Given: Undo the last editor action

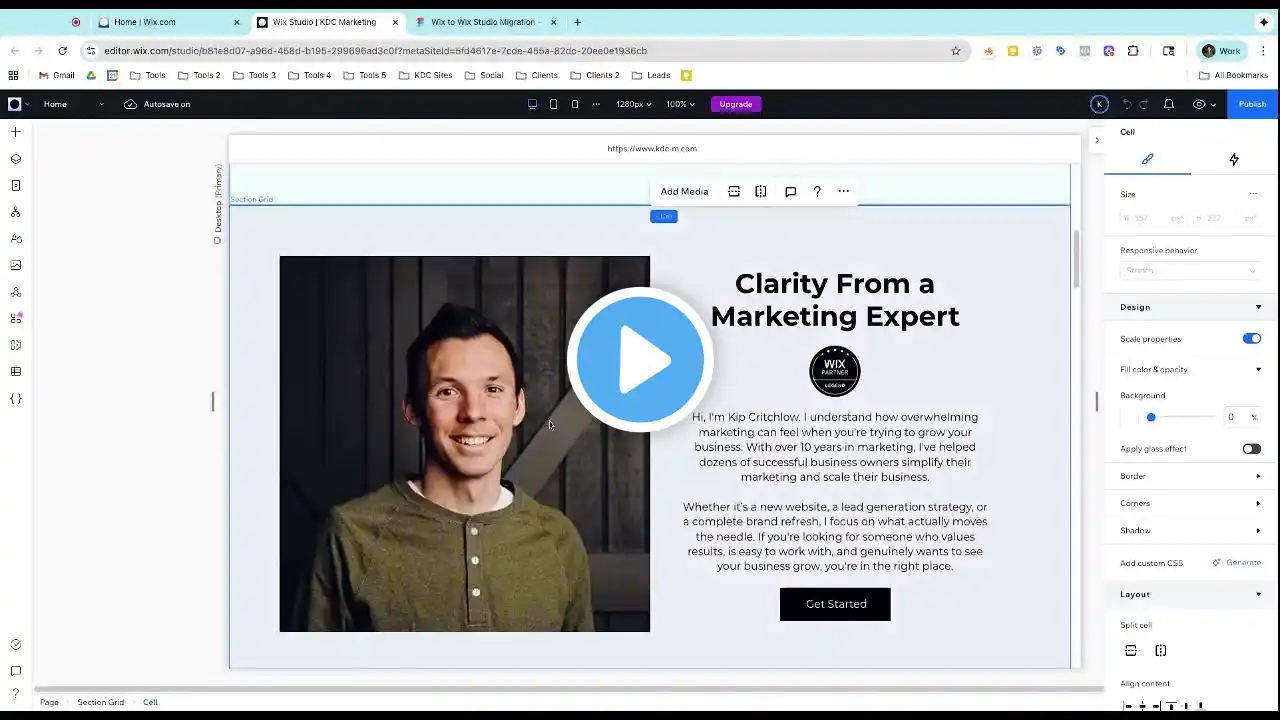Looking at the screenshot, I should pos(1127,104).
